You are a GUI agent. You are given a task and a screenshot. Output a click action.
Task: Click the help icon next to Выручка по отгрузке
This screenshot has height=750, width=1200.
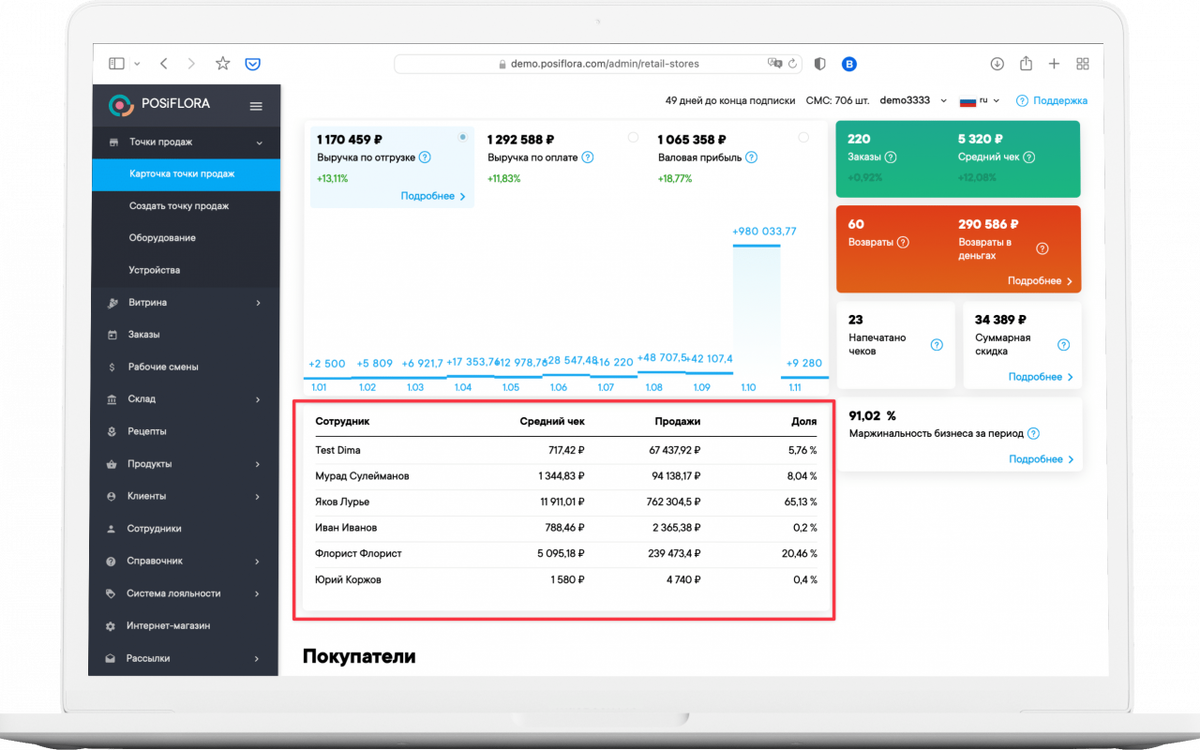(x=425, y=157)
